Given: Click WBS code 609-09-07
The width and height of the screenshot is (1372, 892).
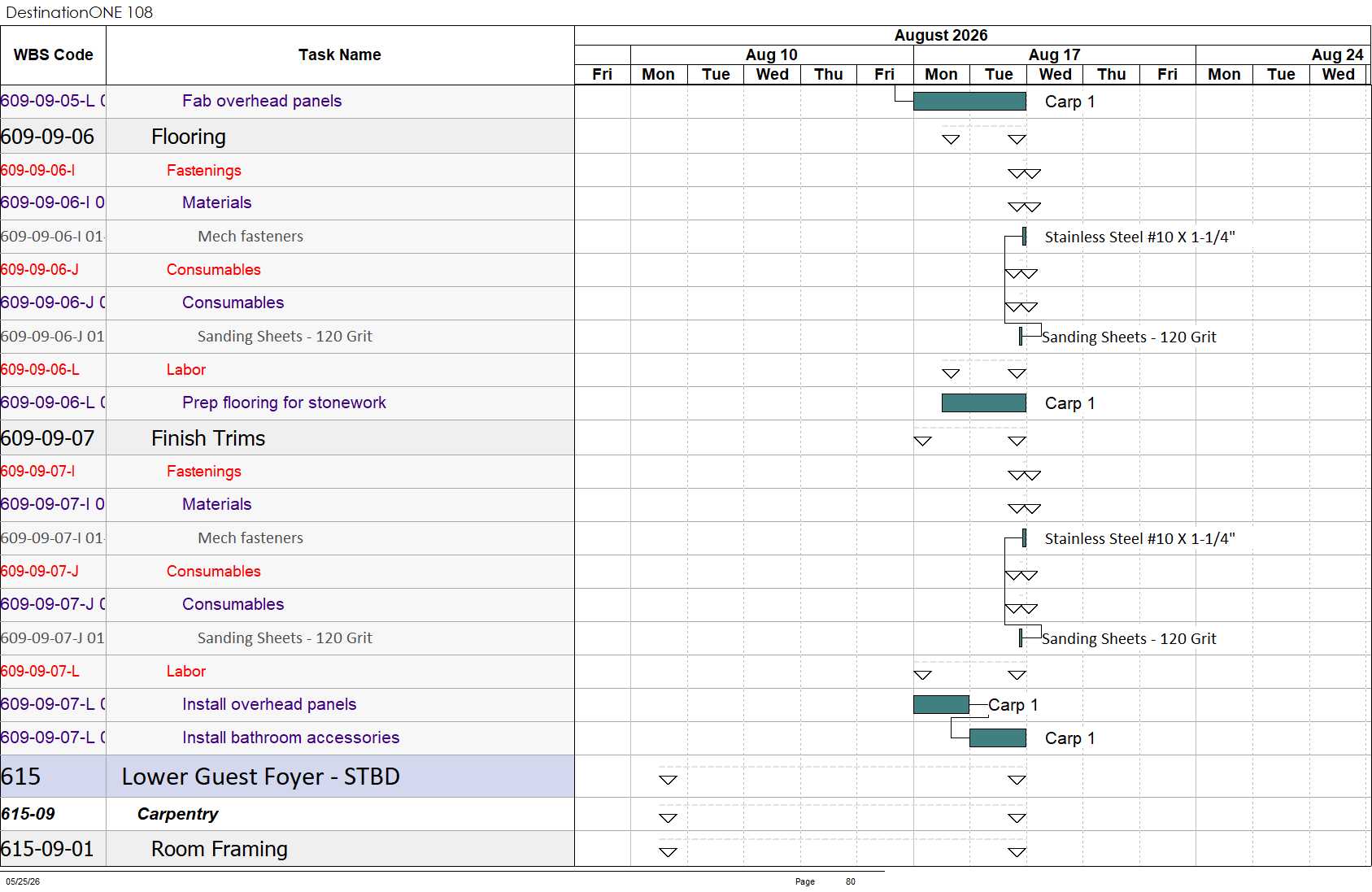Looking at the screenshot, I should pyautogui.click(x=48, y=438).
